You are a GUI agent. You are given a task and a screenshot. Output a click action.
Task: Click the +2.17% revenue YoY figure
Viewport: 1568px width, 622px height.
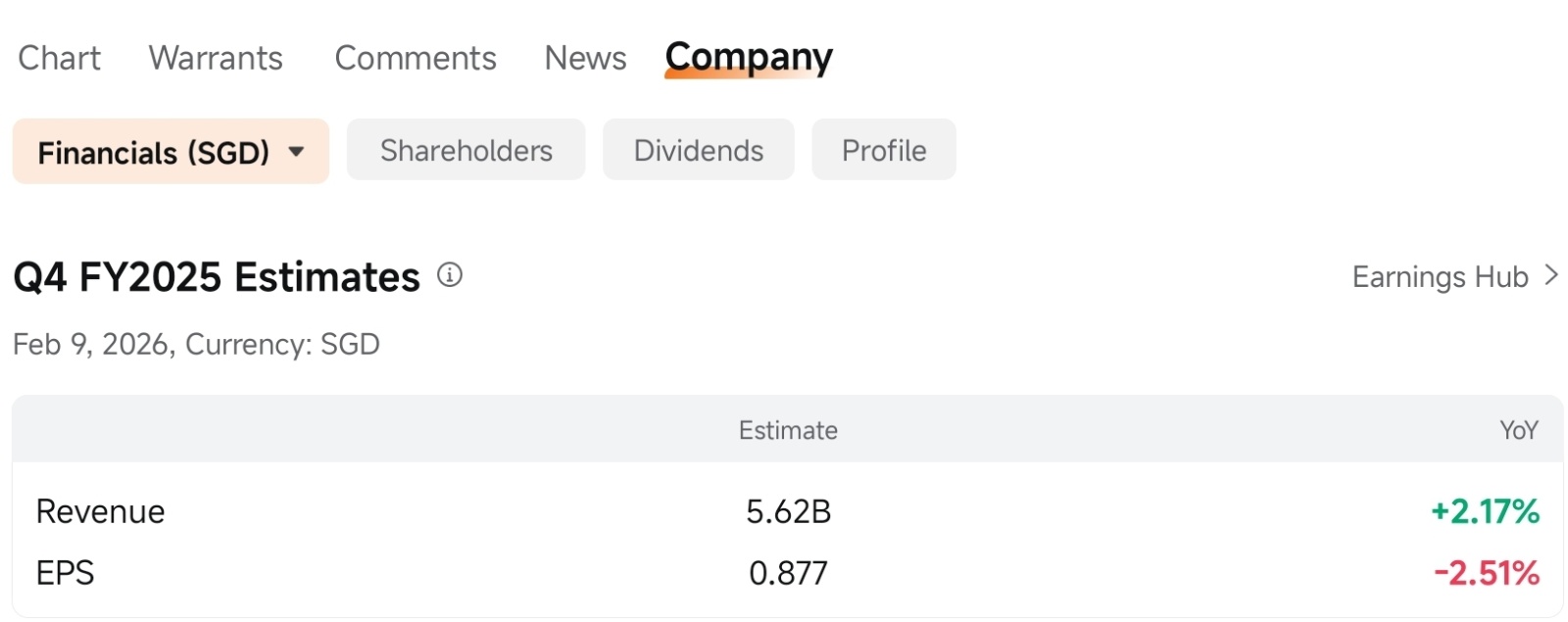click(x=1485, y=511)
